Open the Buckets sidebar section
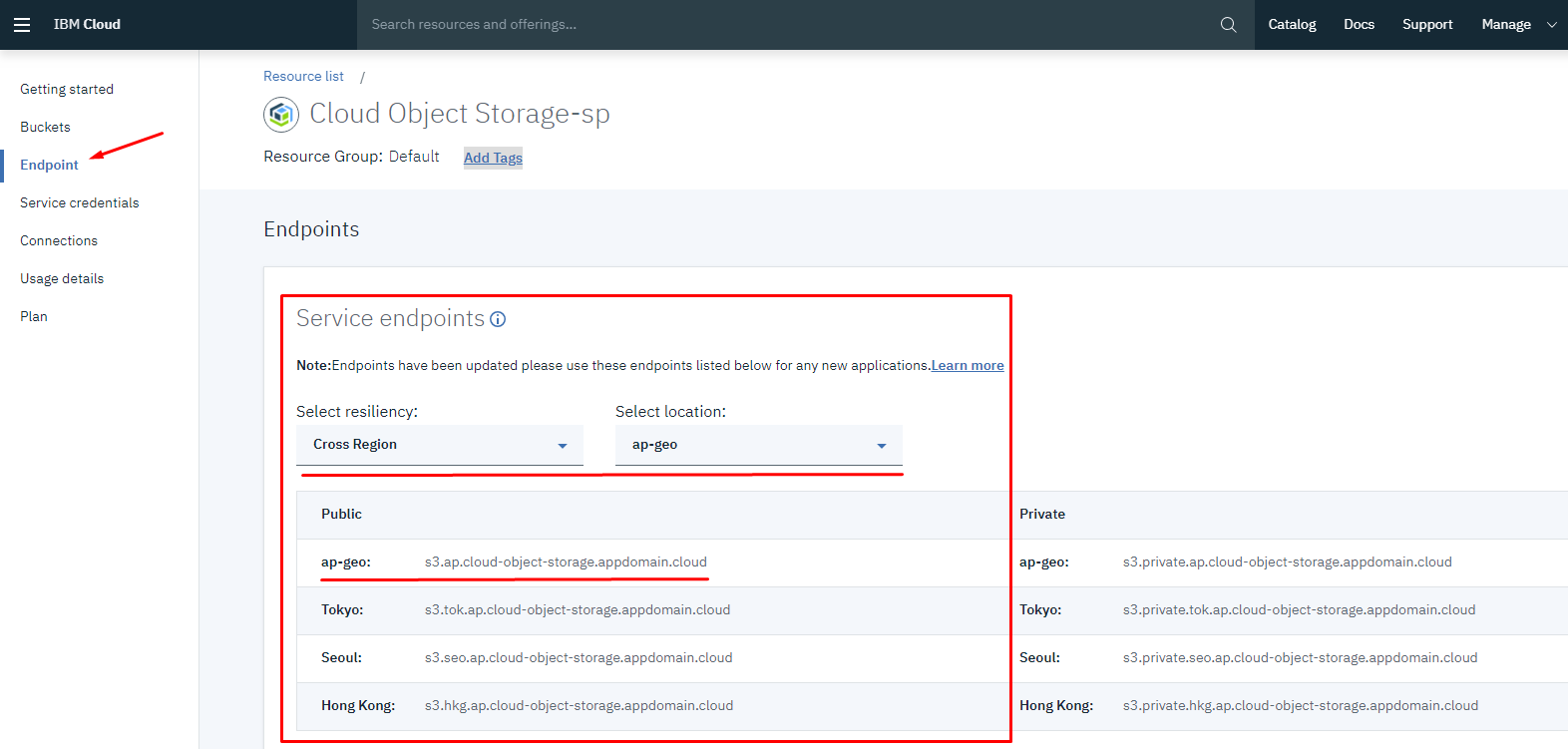Viewport: 1568px width, 749px height. click(45, 127)
